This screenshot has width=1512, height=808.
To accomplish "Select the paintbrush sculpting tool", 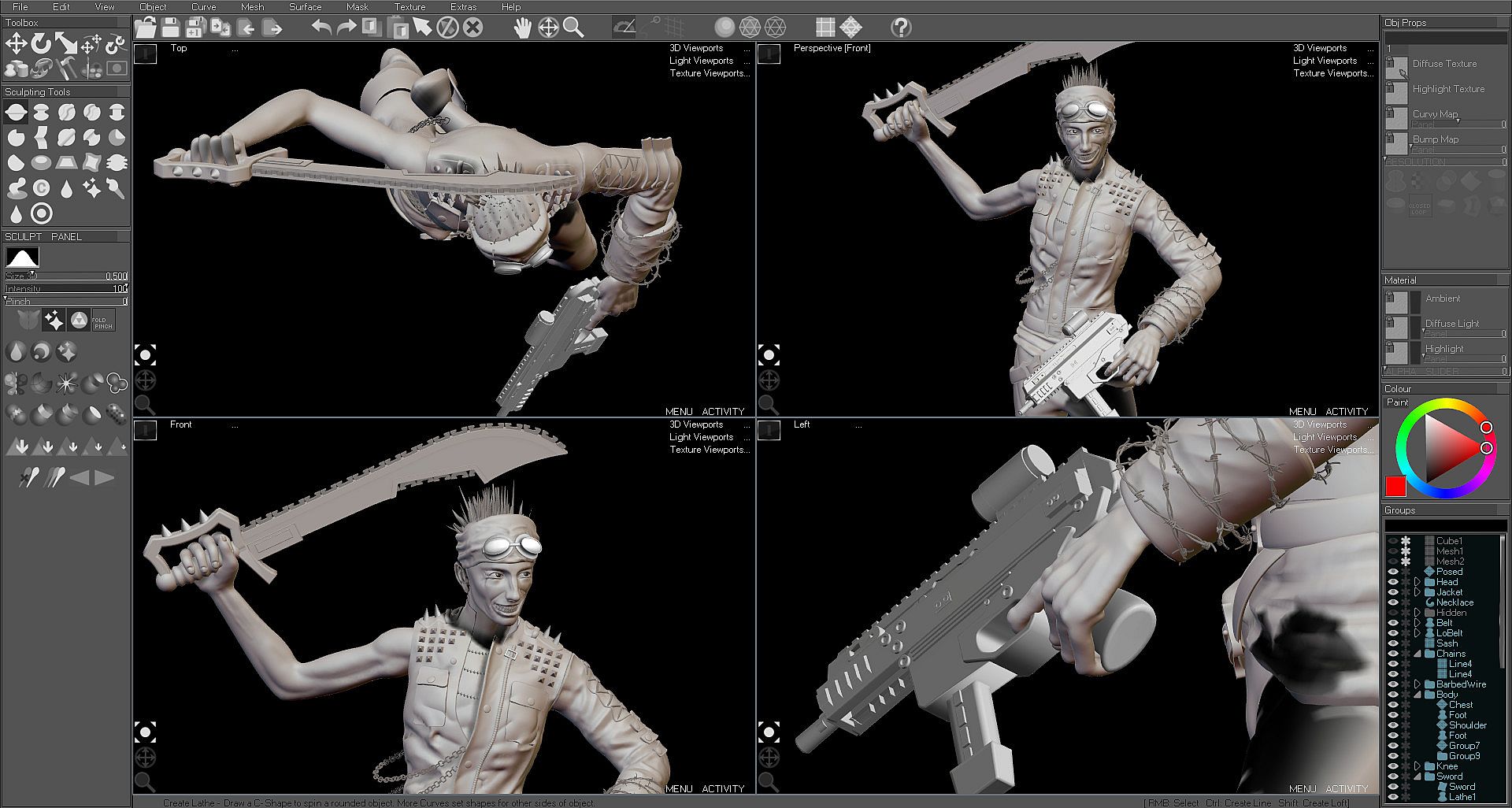I will (117, 189).
